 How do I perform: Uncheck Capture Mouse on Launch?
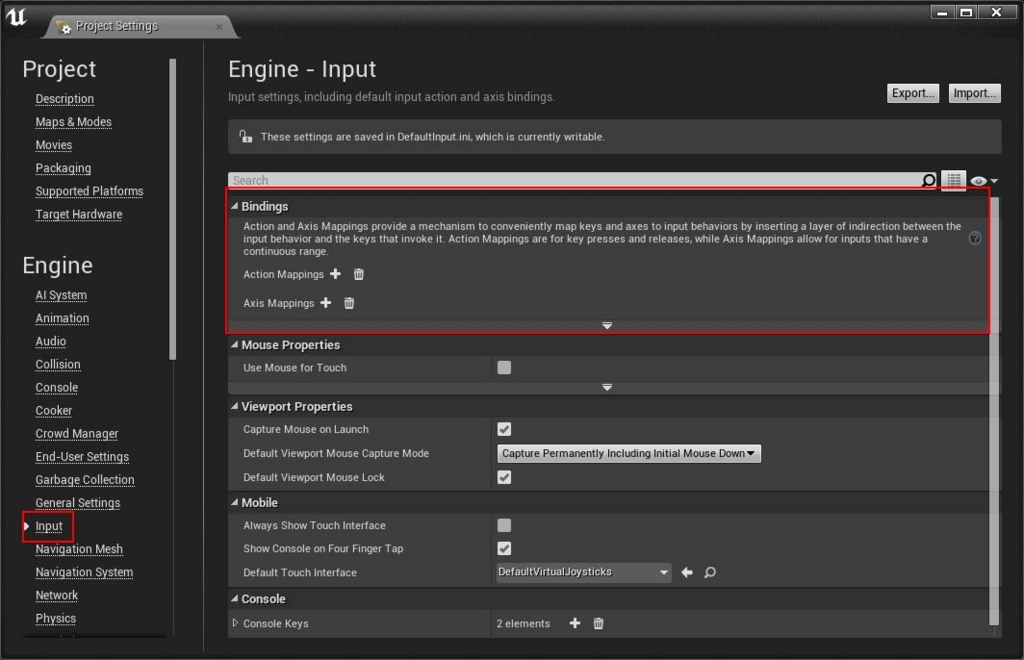click(x=504, y=429)
